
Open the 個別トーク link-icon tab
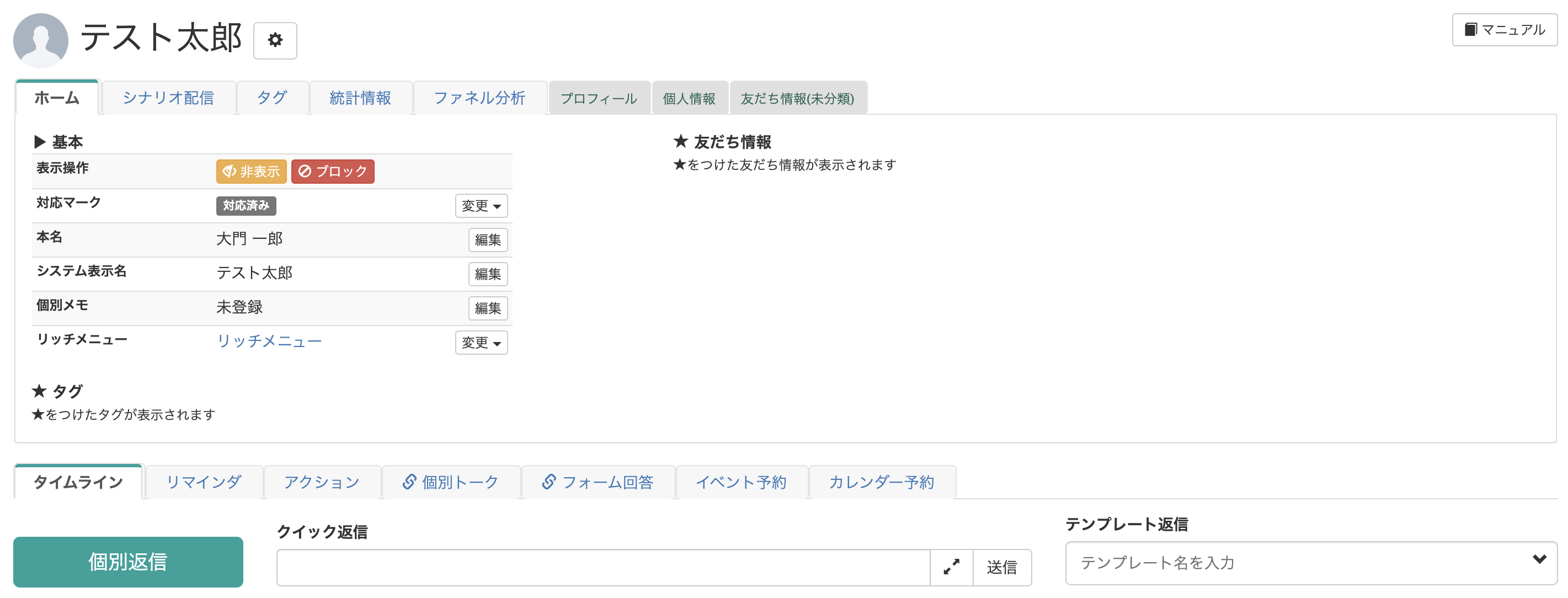coord(451,482)
